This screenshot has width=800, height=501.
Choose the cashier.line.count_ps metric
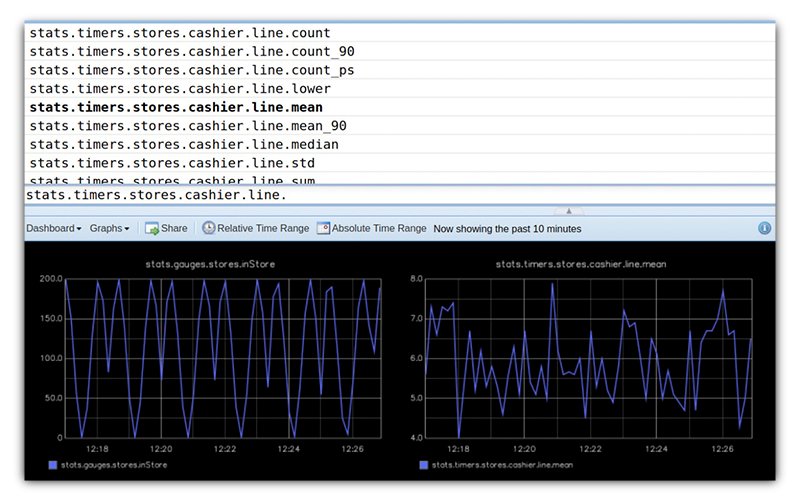coord(191,70)
